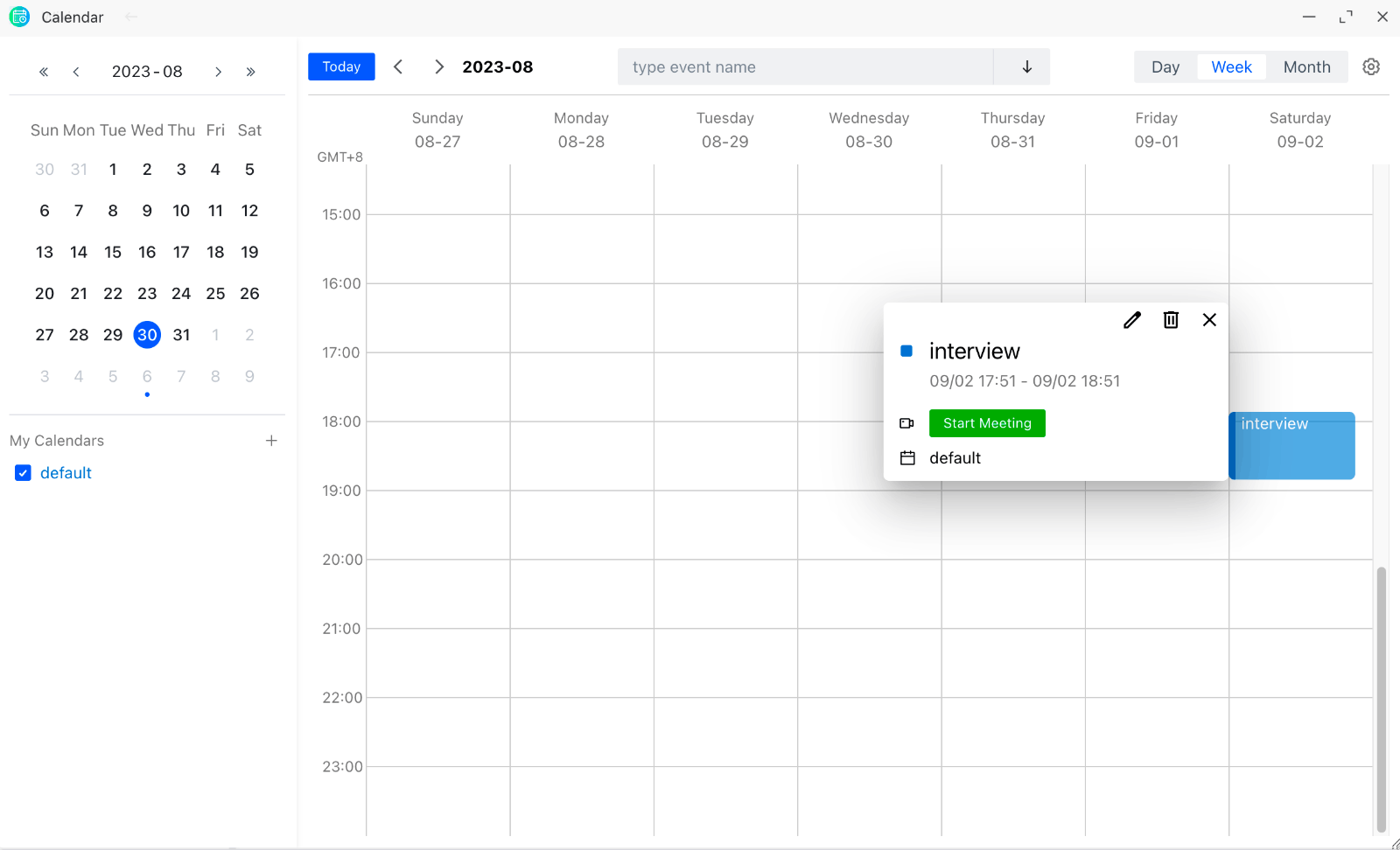Screen dimensions: 1400x850
Task: Switch to Month view
Action: click(1306, 67)
